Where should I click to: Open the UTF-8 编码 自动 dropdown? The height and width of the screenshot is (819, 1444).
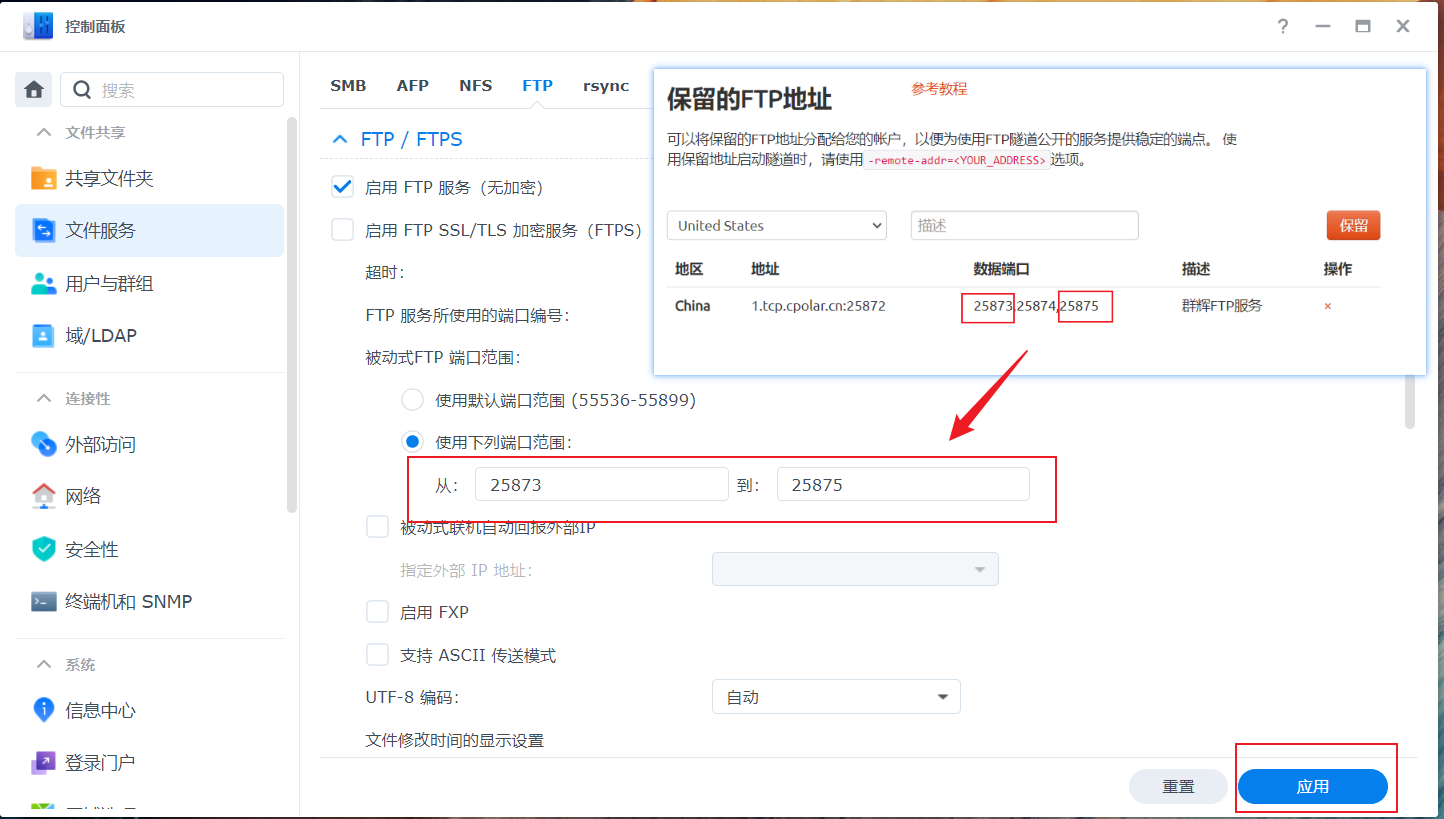pos(836,697)
